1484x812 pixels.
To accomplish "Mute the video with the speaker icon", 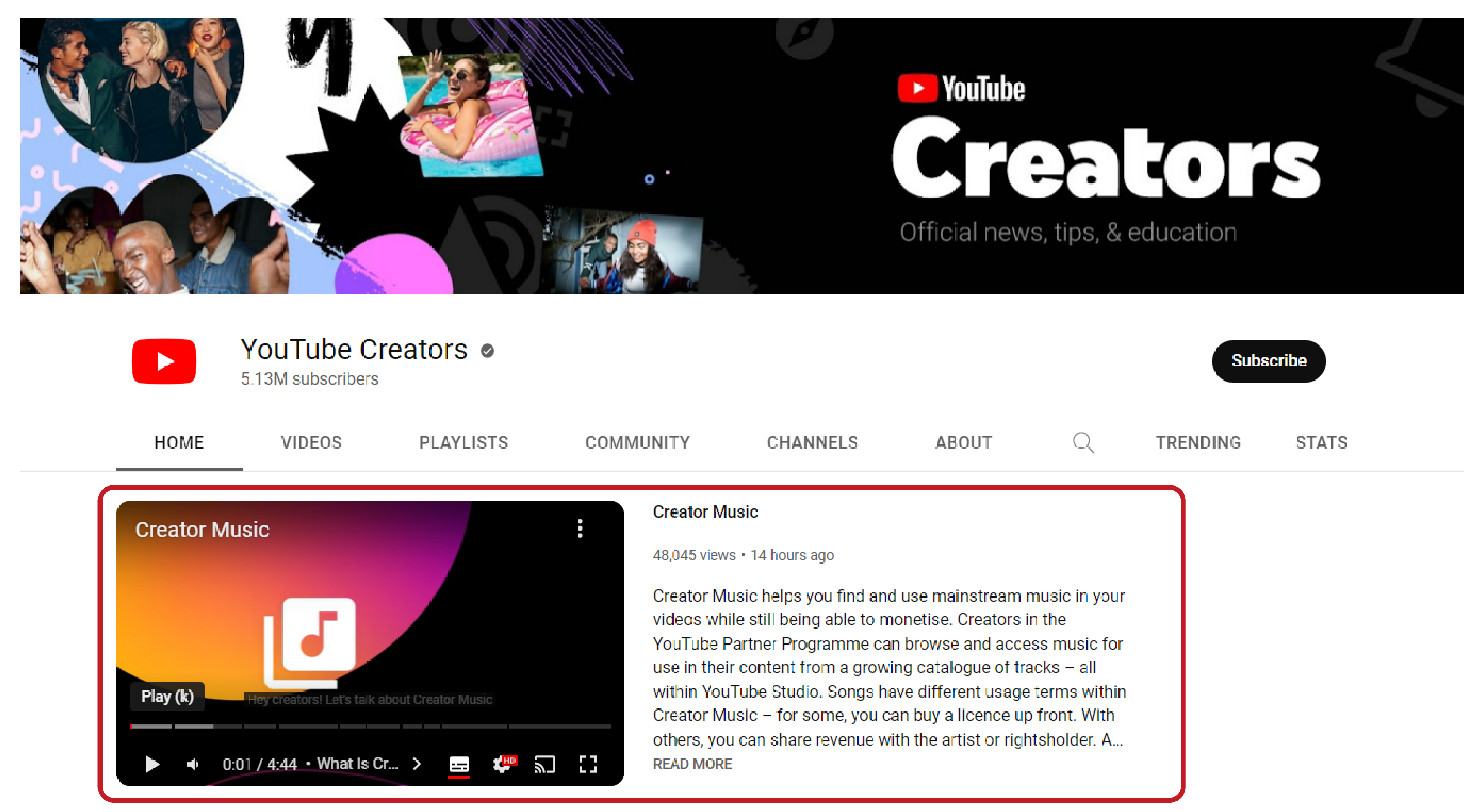I will (x=193, y=763).
